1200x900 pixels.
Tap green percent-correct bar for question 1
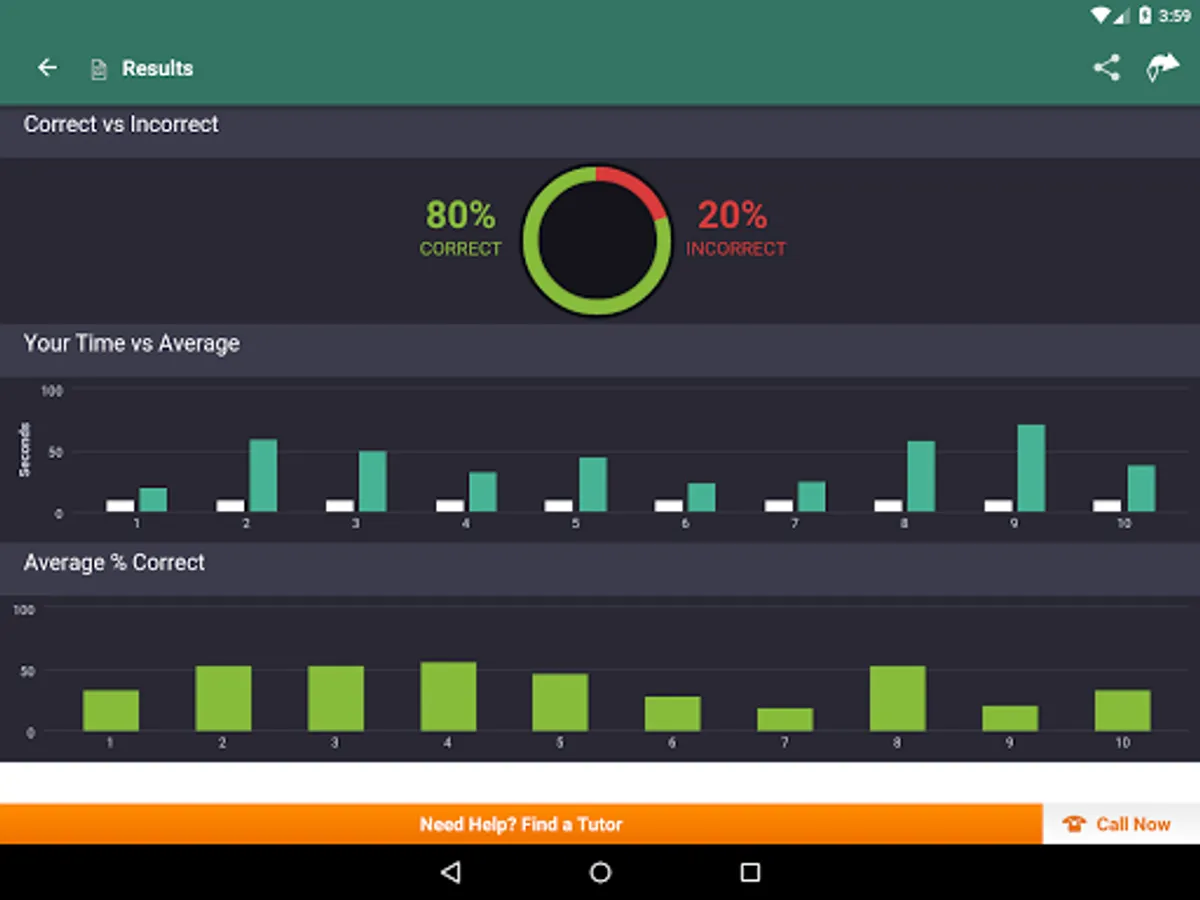tap(111, 710)
